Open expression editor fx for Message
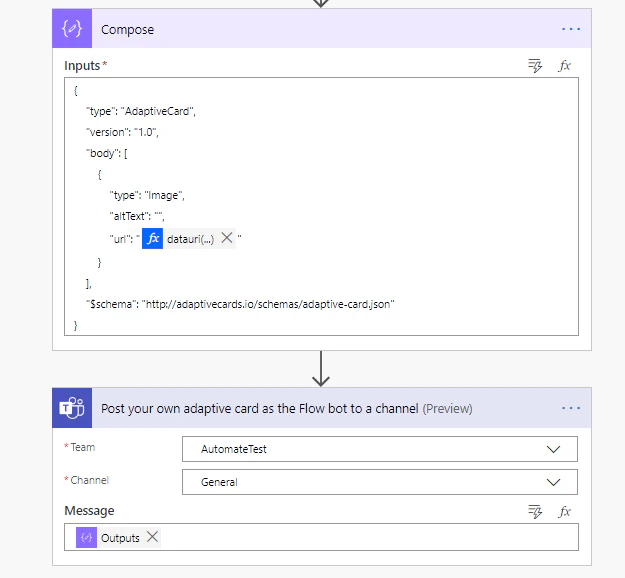This screenshot has width=625, height=578. (x=564, y=511)
